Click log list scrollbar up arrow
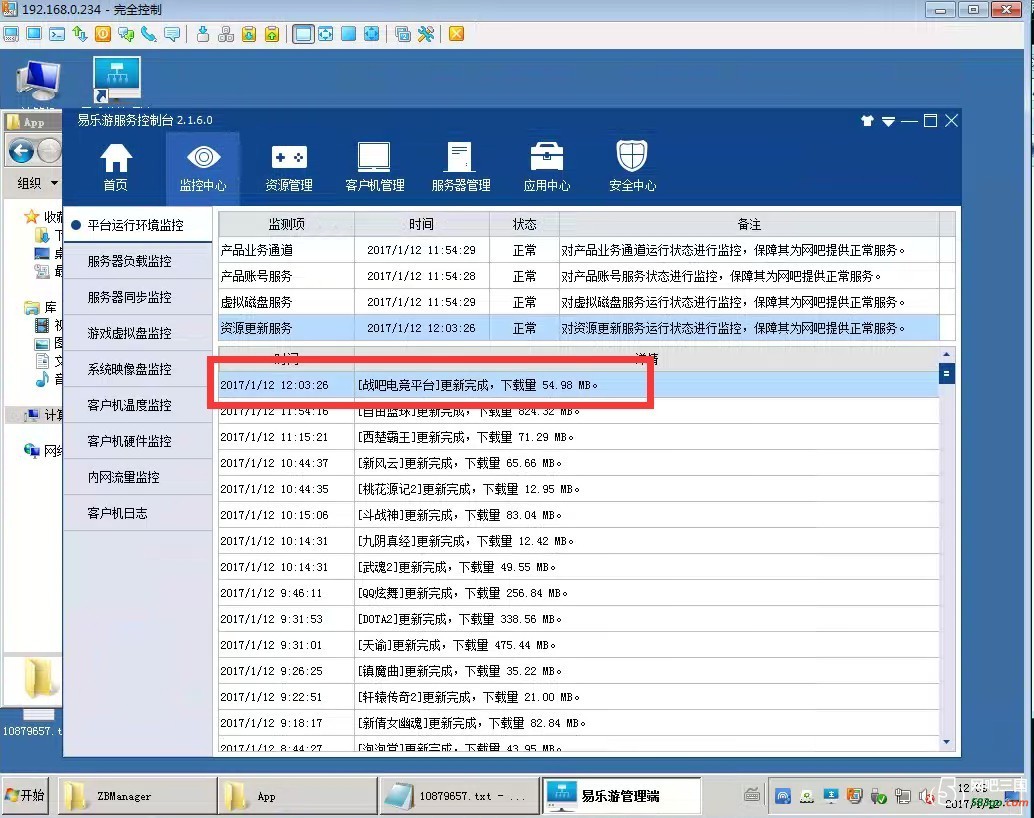 [x=946, y=354]
